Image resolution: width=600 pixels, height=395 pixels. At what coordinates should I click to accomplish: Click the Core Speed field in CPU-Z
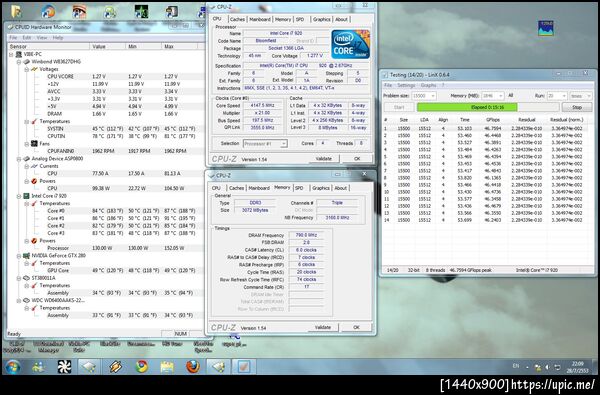point(262,106)
